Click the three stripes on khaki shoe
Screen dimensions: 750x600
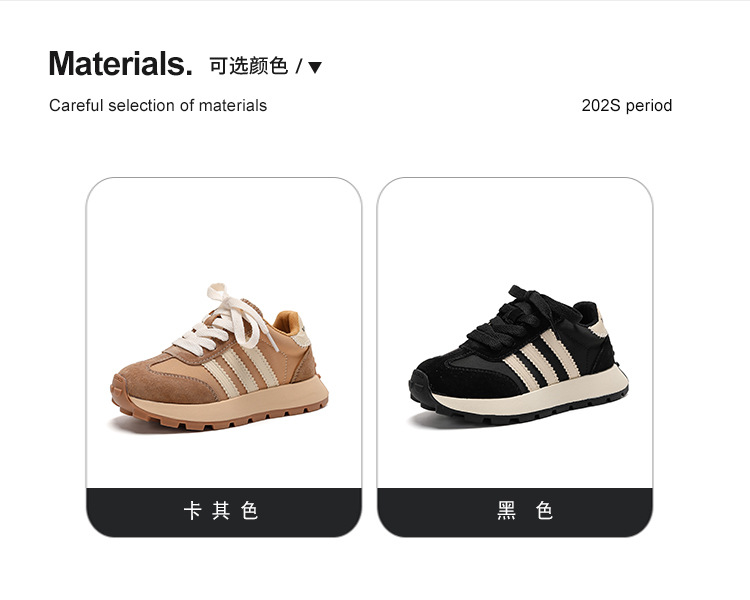242,368
